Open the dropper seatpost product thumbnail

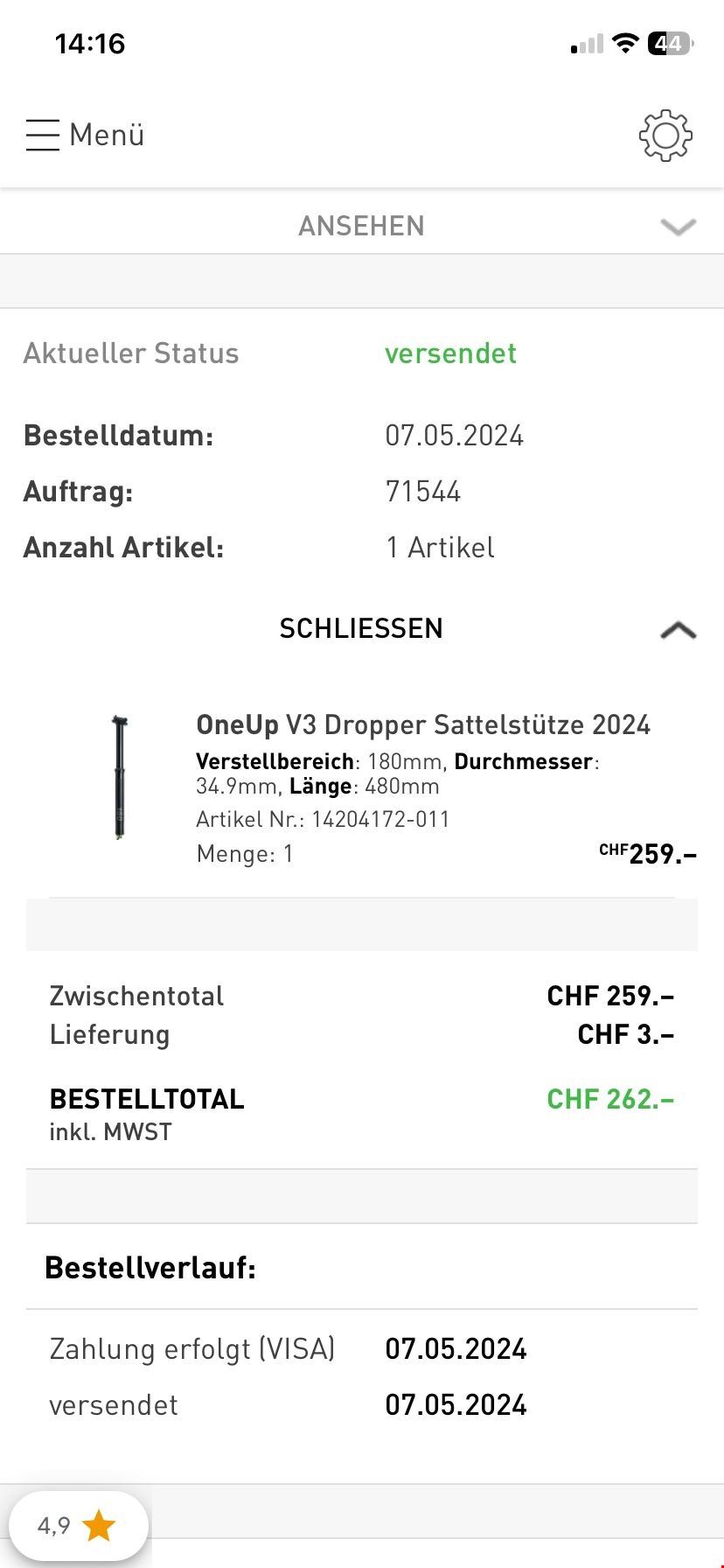[119, 777]
